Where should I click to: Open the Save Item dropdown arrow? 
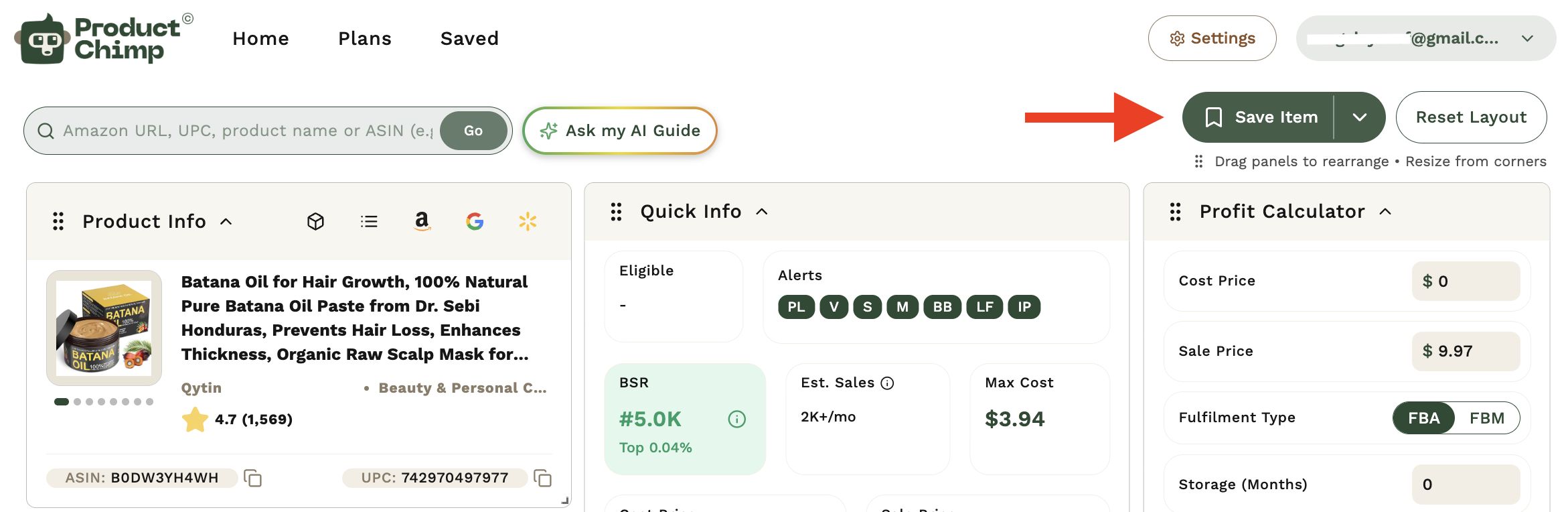coord(1359,117)
